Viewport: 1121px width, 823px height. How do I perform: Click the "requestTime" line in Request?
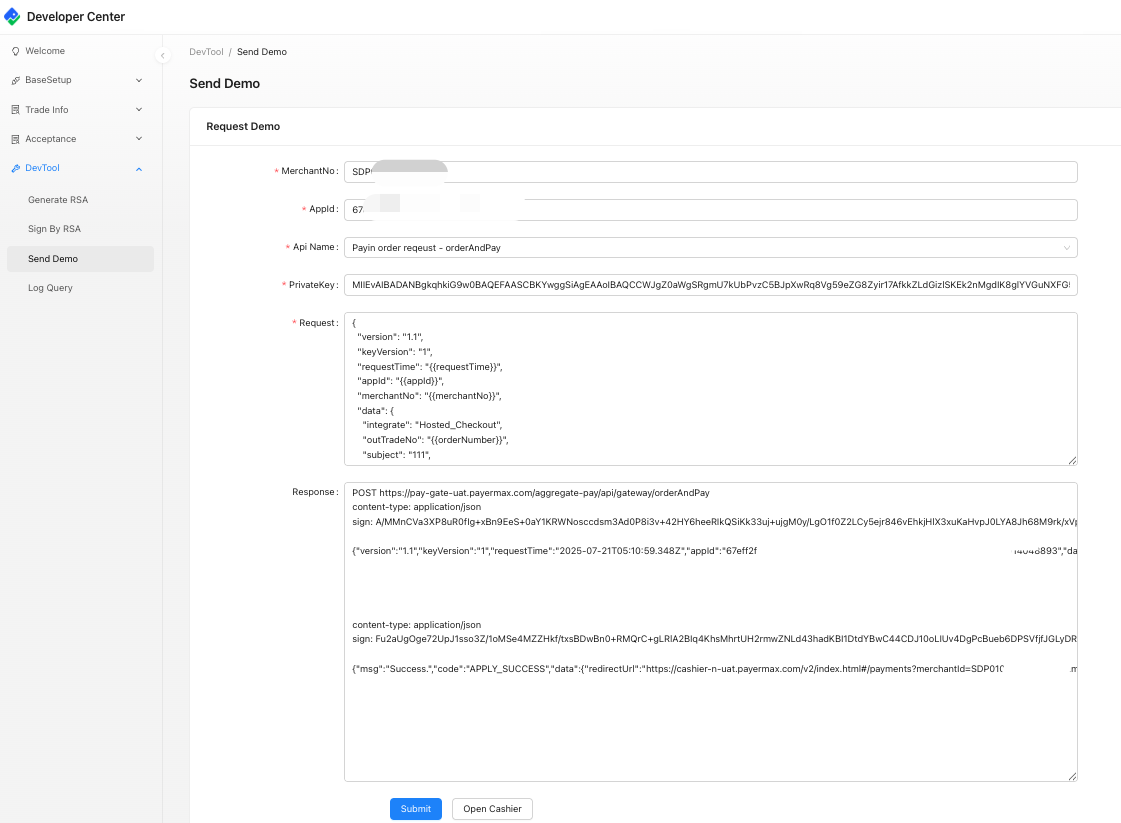pos(430,367)
